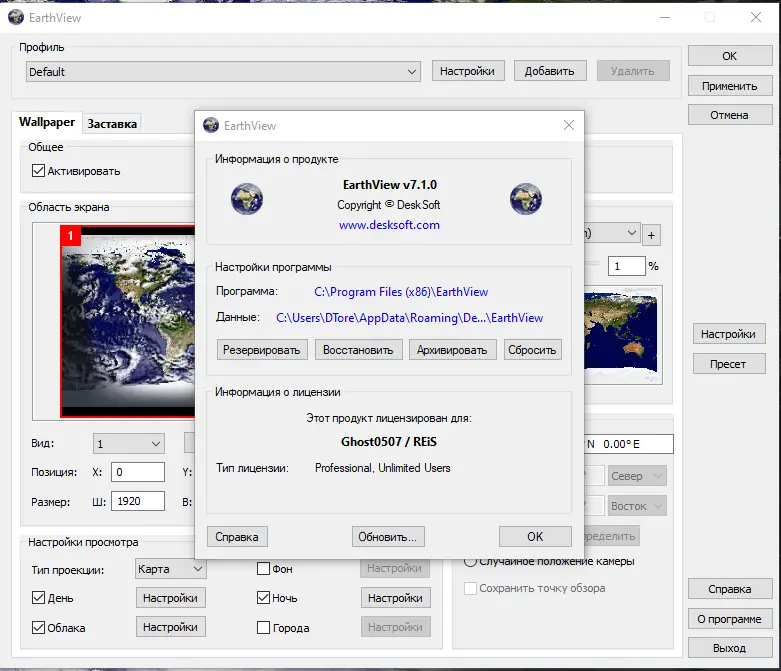Click the coordinates field showing 0.00° E
The height and width of the screenshot is (671, 781).
(x=629, y=444)
